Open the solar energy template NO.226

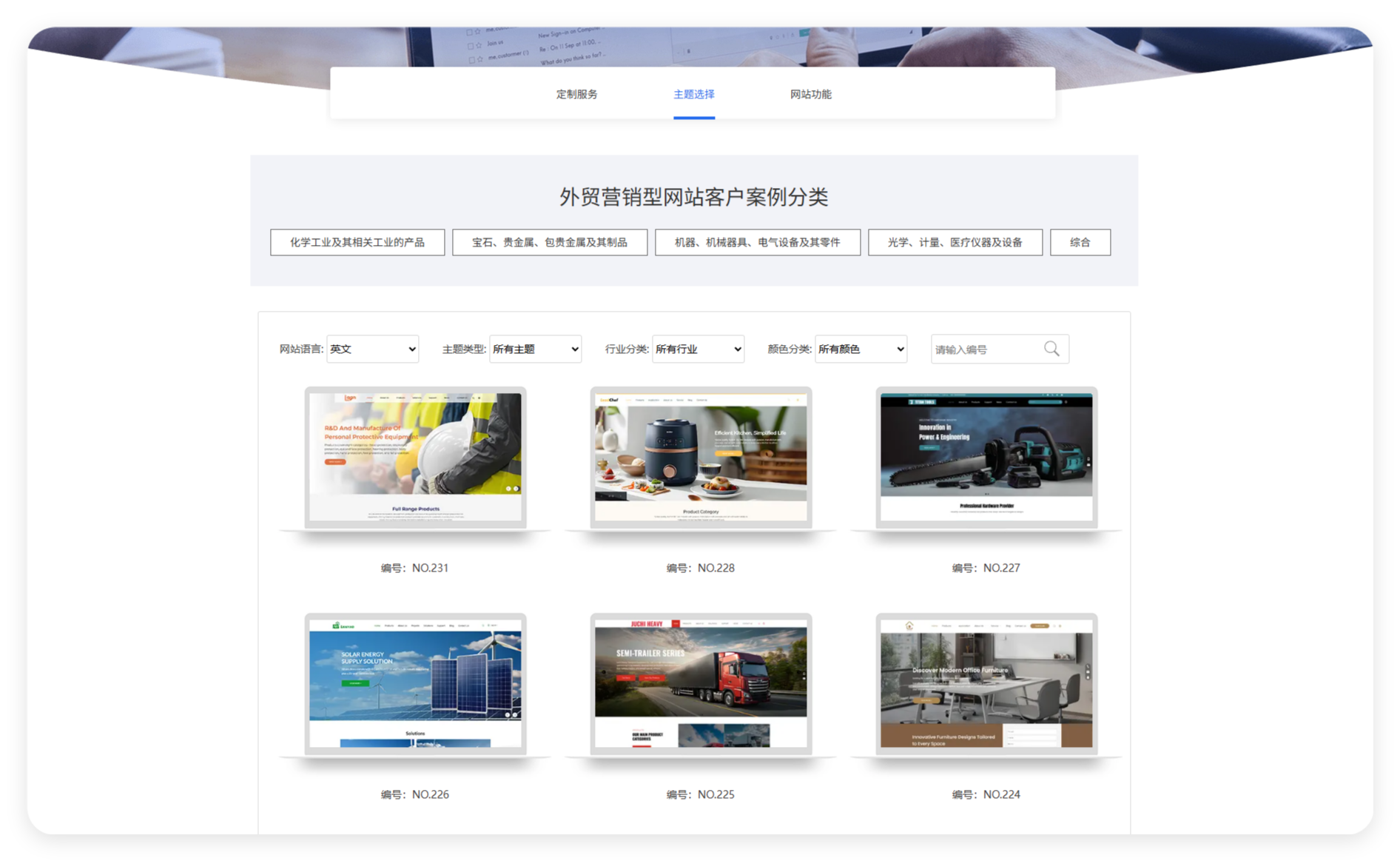point(414,683)
